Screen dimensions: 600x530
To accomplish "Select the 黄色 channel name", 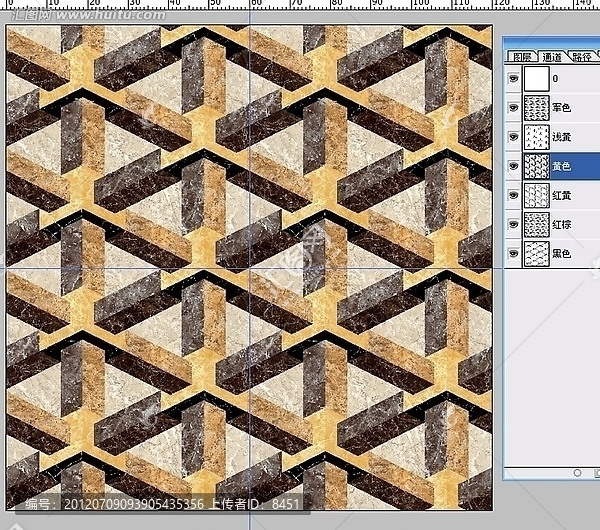I will pos(561,166).
